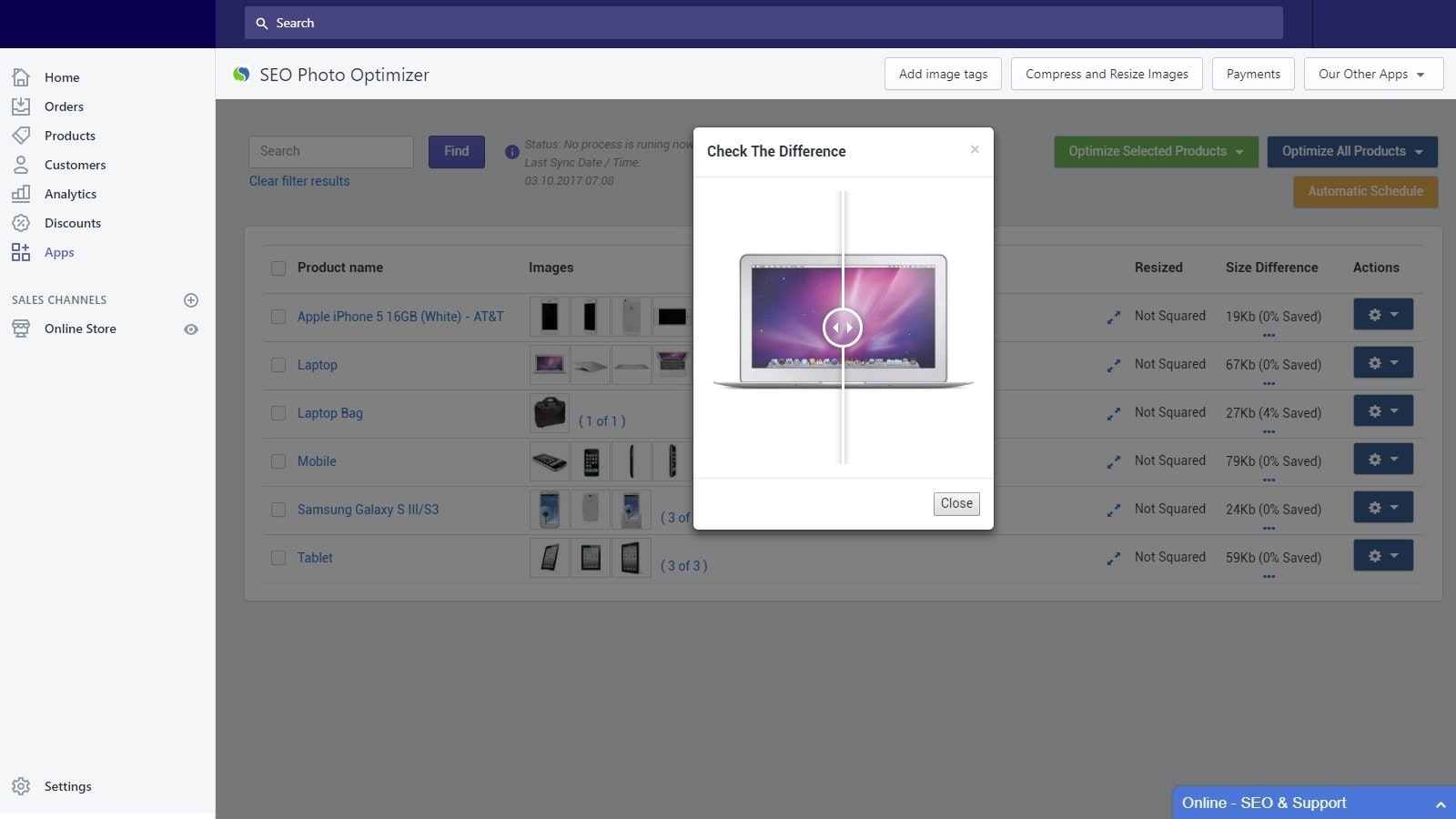Click the Laptop Bag image thumbnail
The height and width of the screenshot is (819, 1456).
[550, 413]
